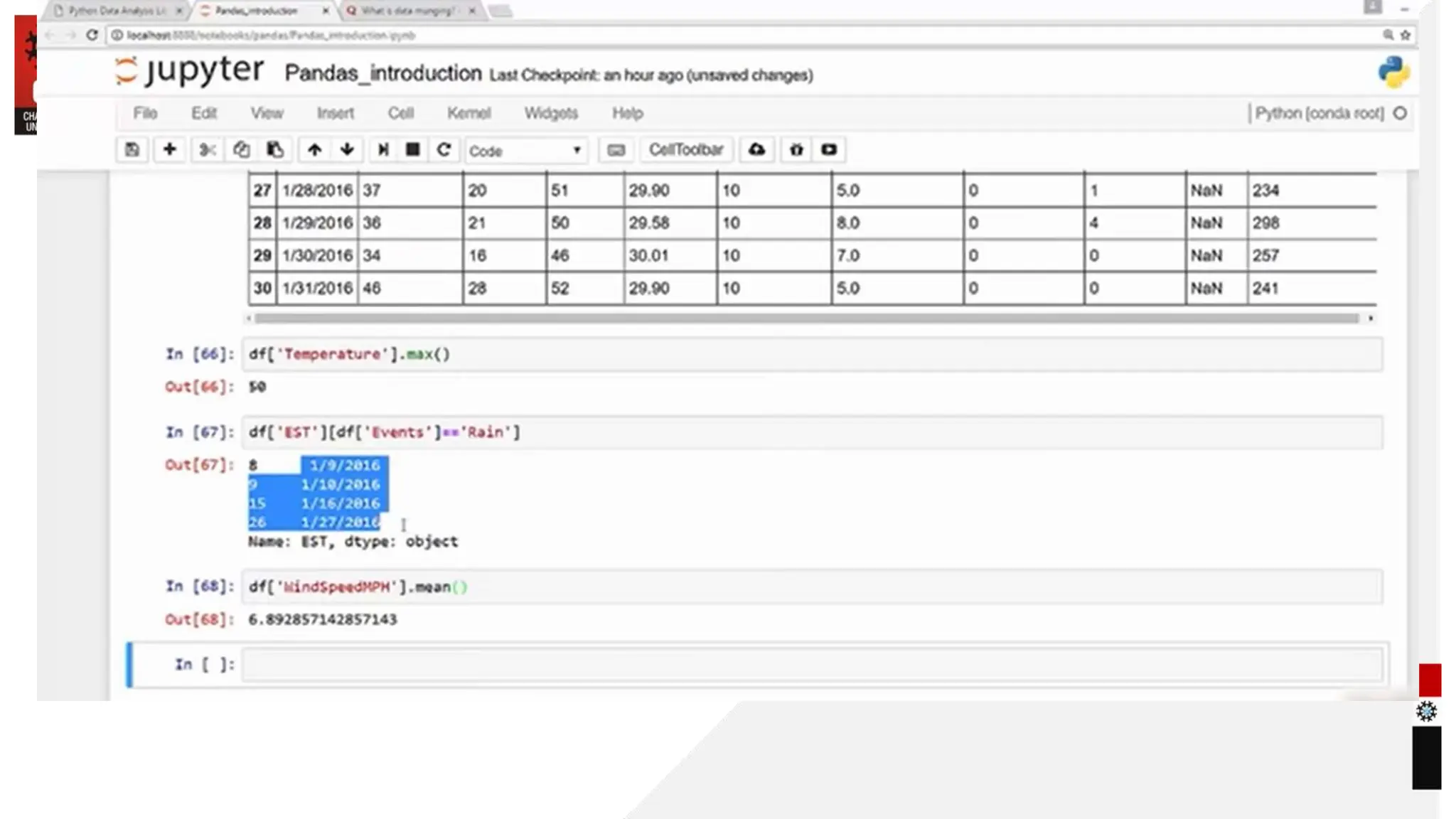The width and height of the screenshot is (1456, 819).
Task: Click the save notebook icon
Action: pos(132,150)
